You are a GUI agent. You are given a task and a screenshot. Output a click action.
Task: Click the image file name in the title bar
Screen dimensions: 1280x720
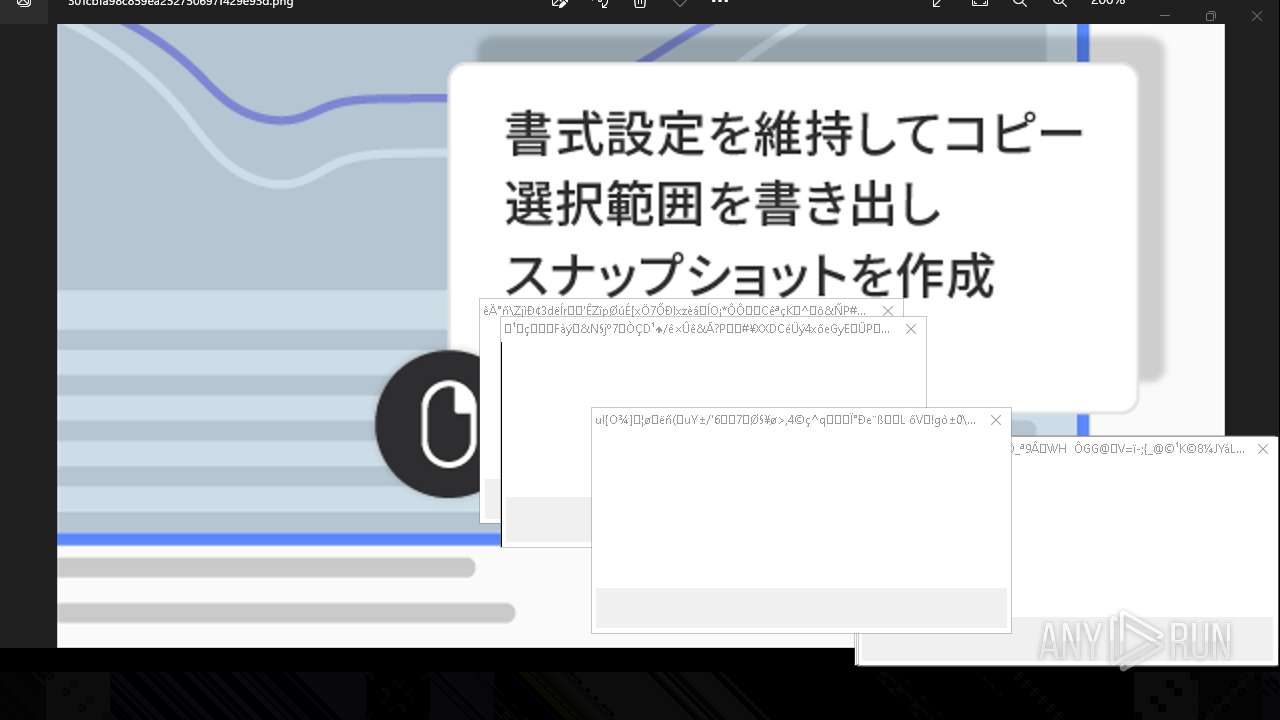(x=181, y=3)
